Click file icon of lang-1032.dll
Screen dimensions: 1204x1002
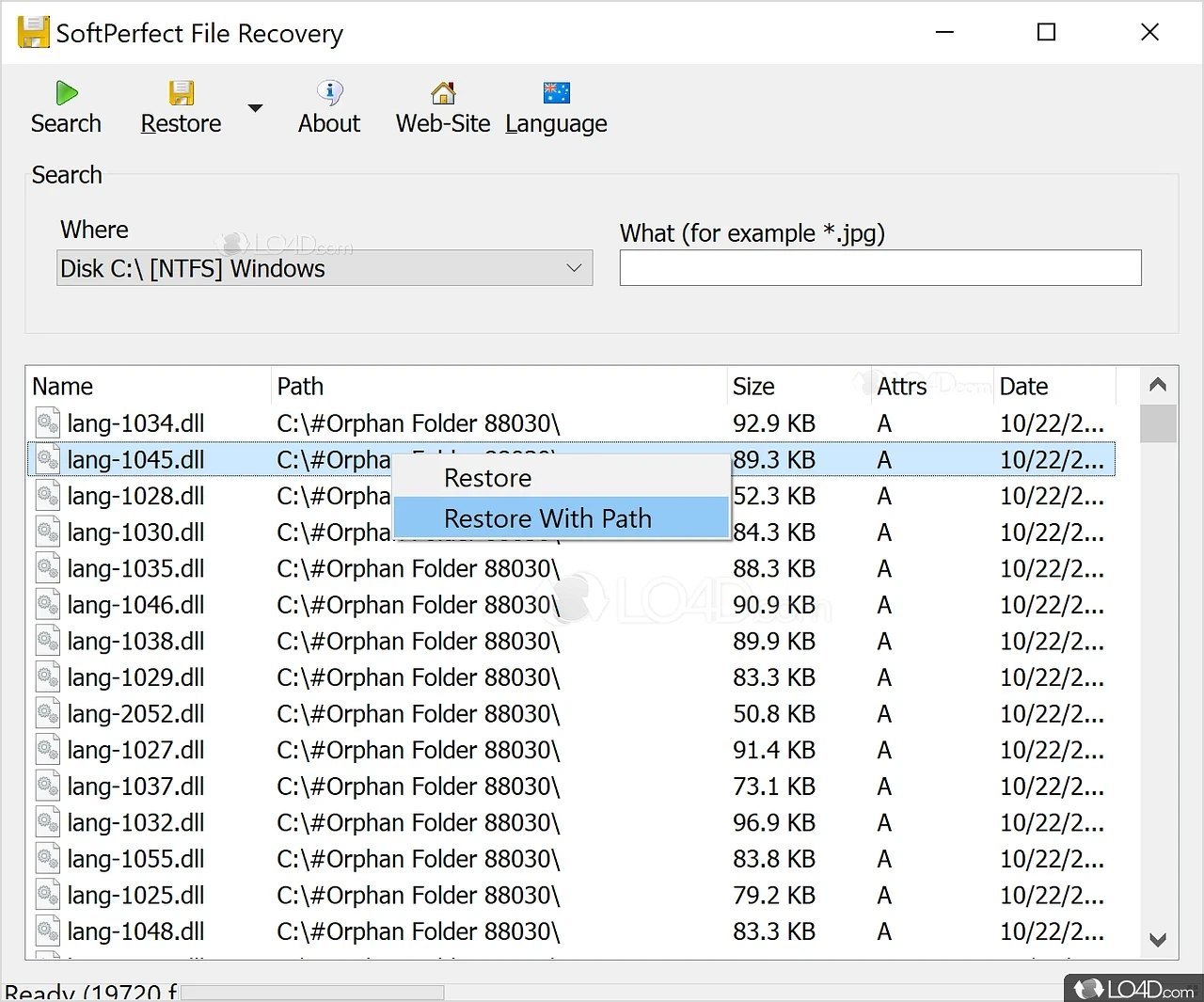click(48, 822)
